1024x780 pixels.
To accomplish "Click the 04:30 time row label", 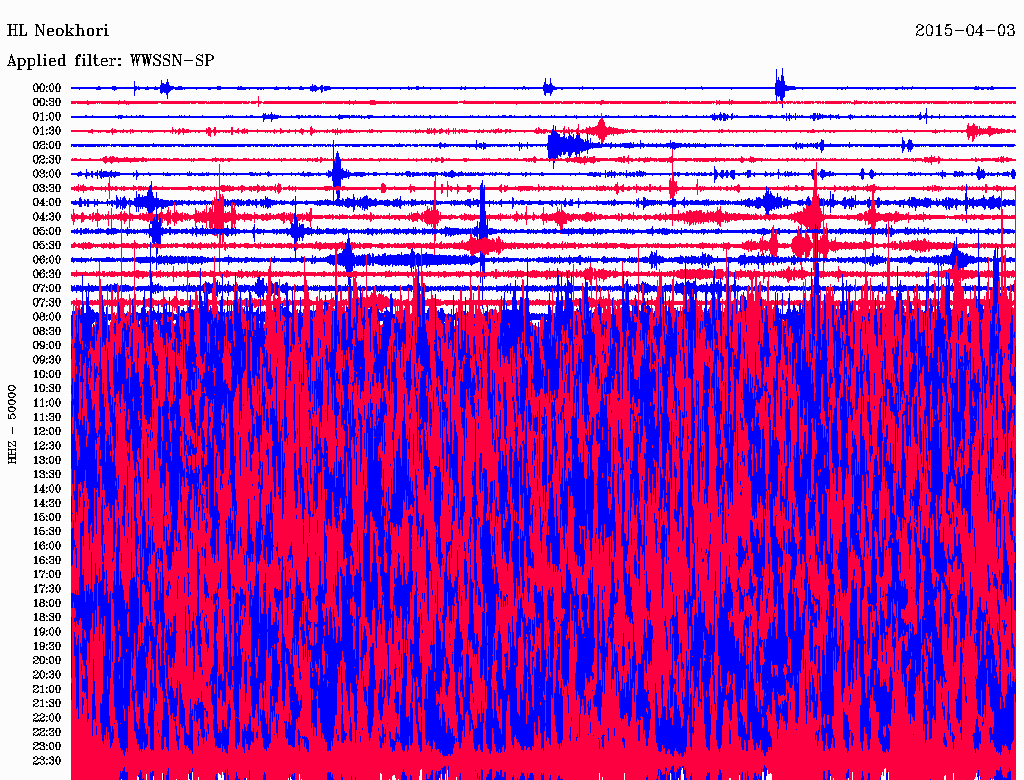I will click(x=47, y=217).
